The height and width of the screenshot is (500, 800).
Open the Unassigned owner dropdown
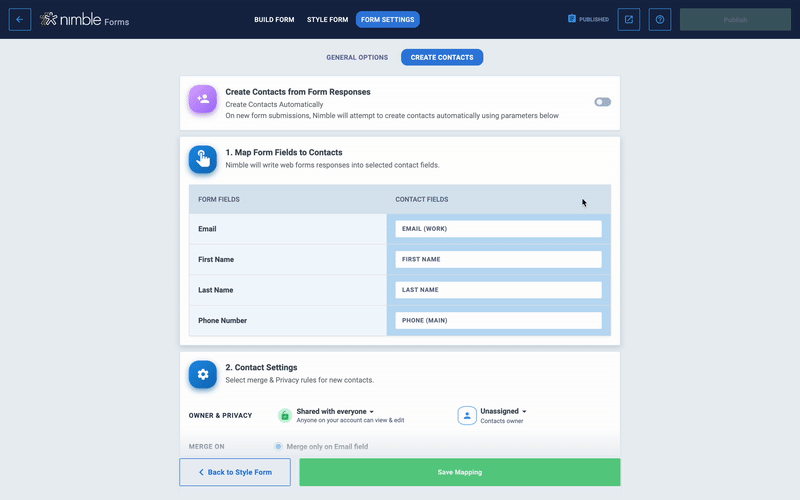click(503, 411)
